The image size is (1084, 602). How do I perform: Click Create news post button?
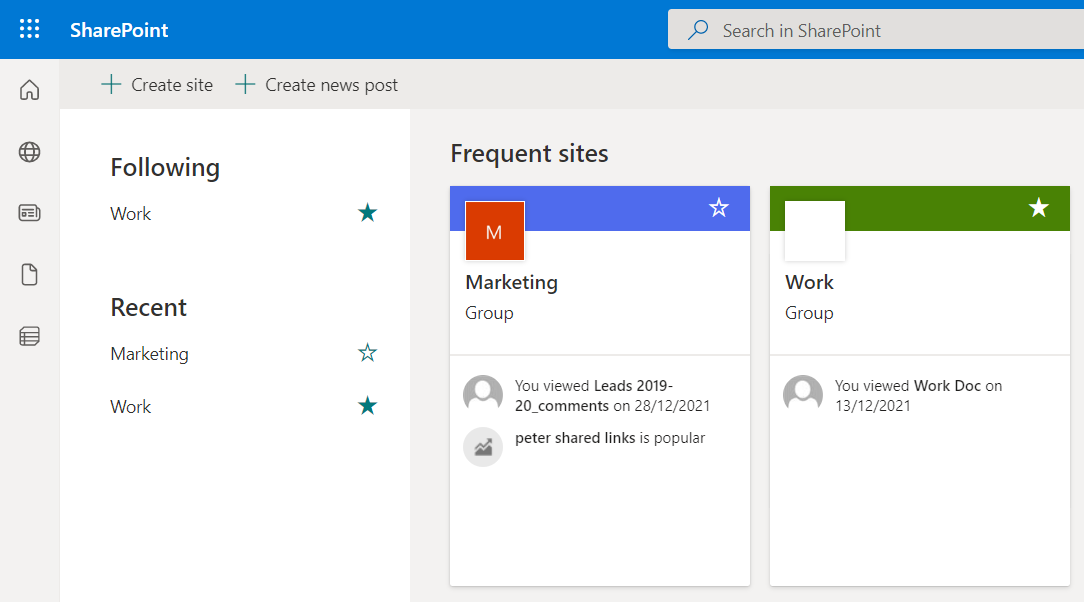tap(316, 85)
